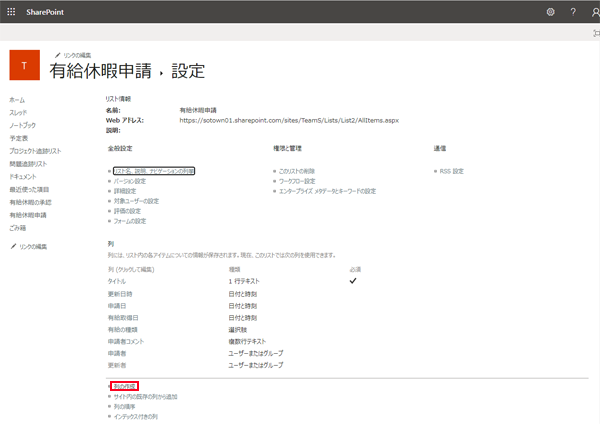Click the 選択肢 type text

point(238,329)
